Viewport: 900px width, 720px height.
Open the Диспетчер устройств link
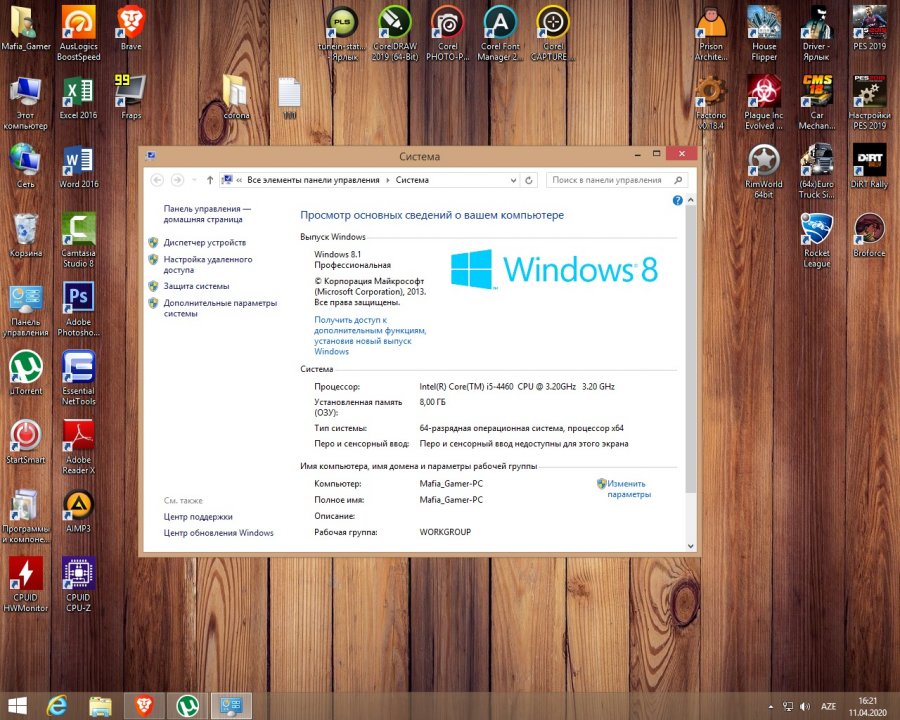point(204,243)
